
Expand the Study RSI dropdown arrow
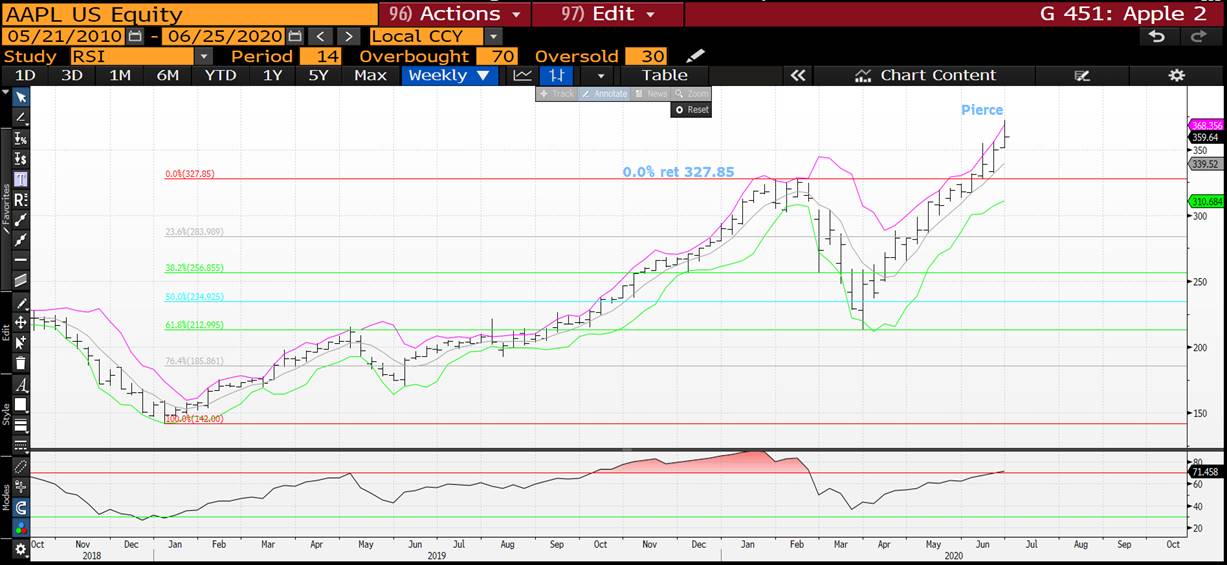[204, 56]
